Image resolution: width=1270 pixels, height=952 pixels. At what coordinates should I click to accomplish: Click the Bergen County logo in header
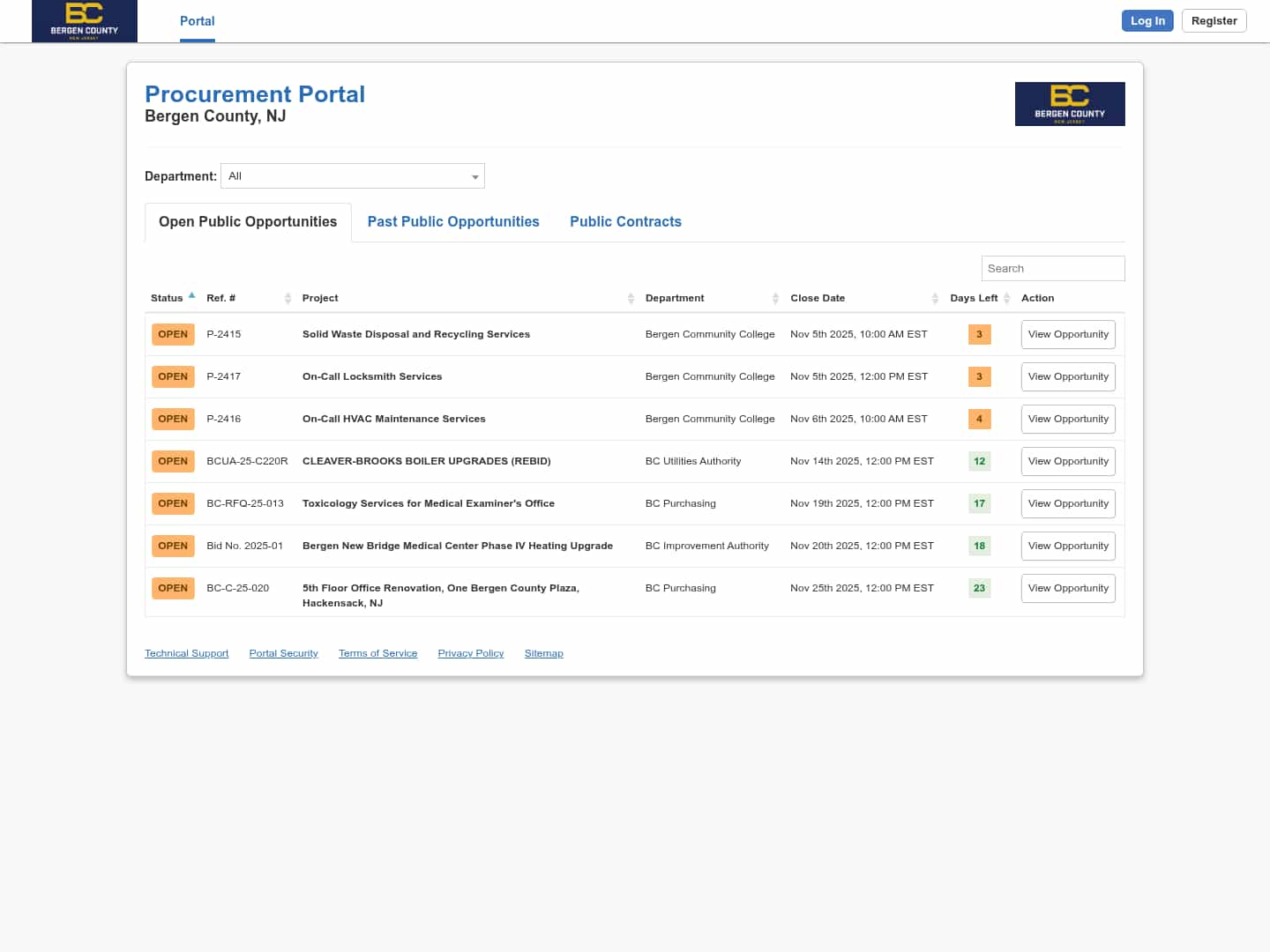85,21
